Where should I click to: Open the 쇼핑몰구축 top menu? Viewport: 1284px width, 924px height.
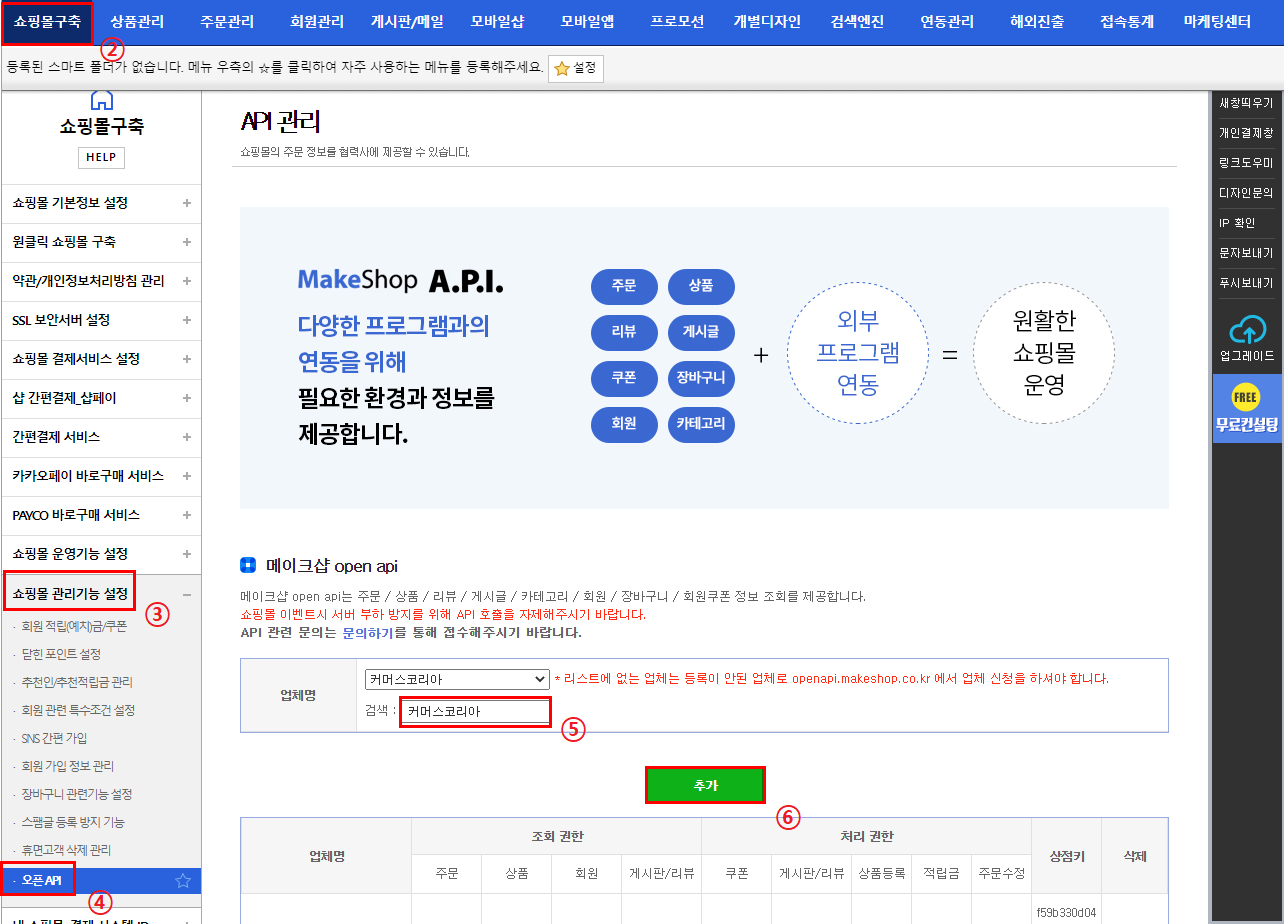48,22
